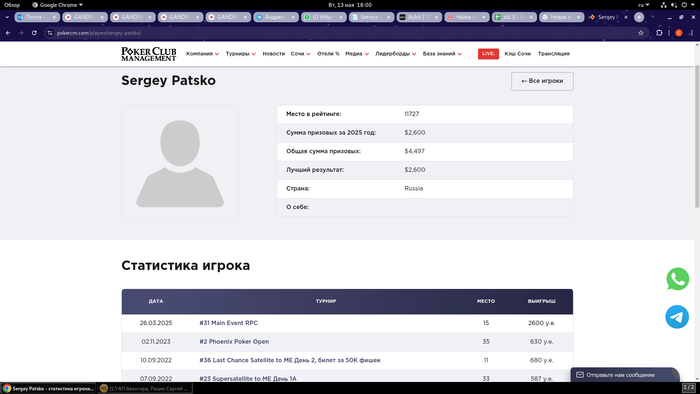
Task: Click the date 26.03.2025 cell
Action: (x=156, y=323)
